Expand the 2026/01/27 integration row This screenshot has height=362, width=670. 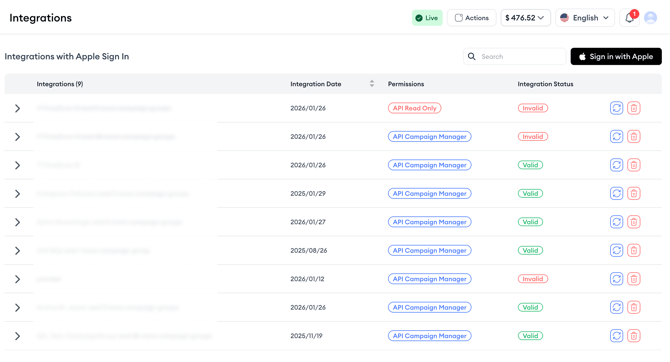[x=18, y=222]
